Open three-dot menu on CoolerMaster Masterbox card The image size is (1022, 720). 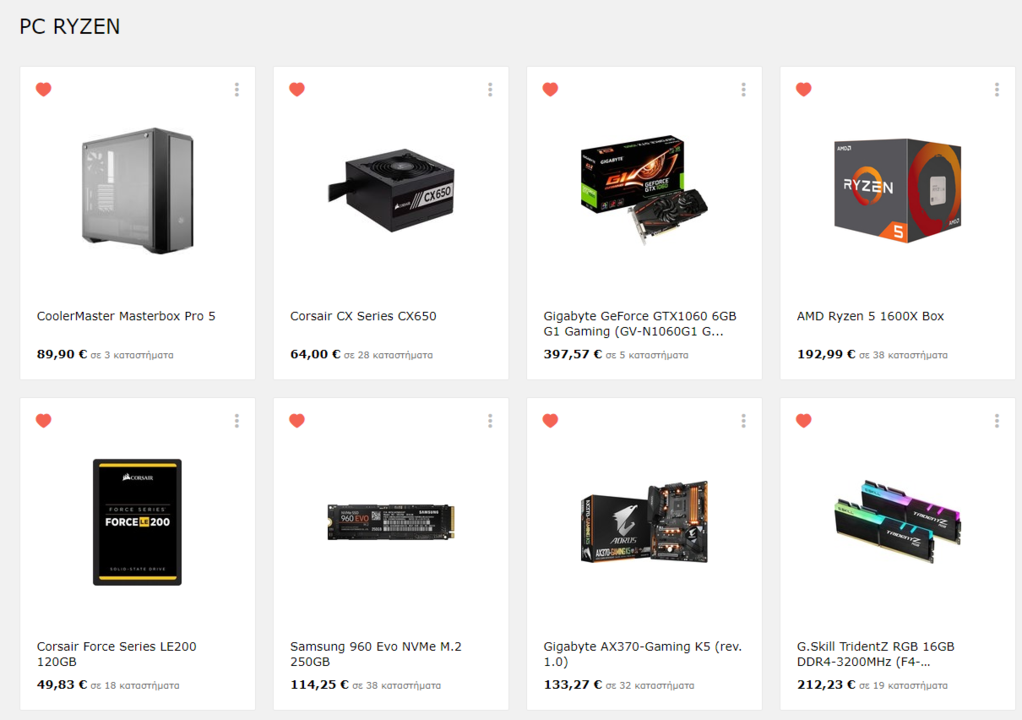tap(237, 90)
